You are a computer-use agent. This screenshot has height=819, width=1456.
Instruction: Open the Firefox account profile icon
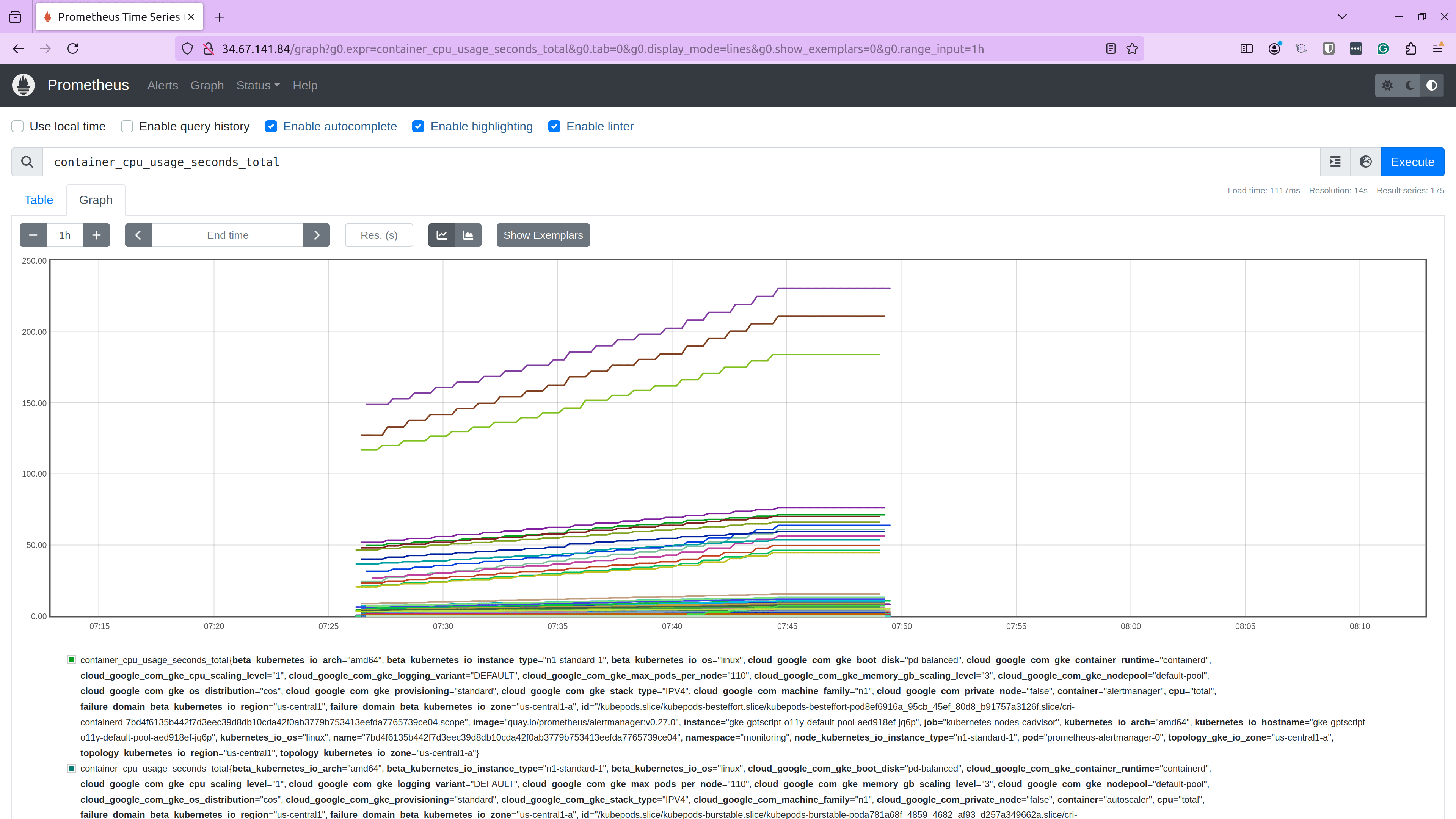click(x=1274, y=49)
